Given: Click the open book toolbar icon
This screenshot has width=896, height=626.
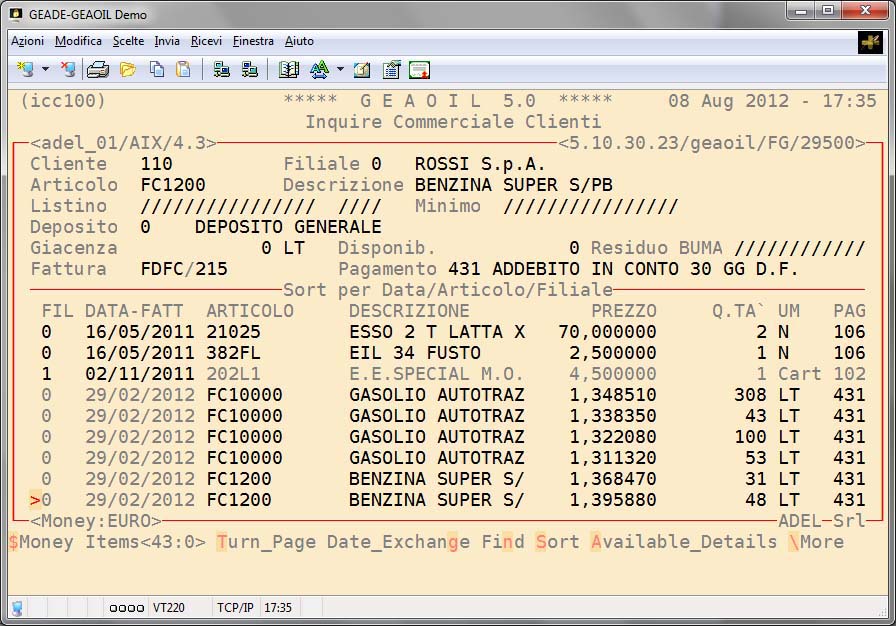Looking at the screenshot, I should 289,70.
